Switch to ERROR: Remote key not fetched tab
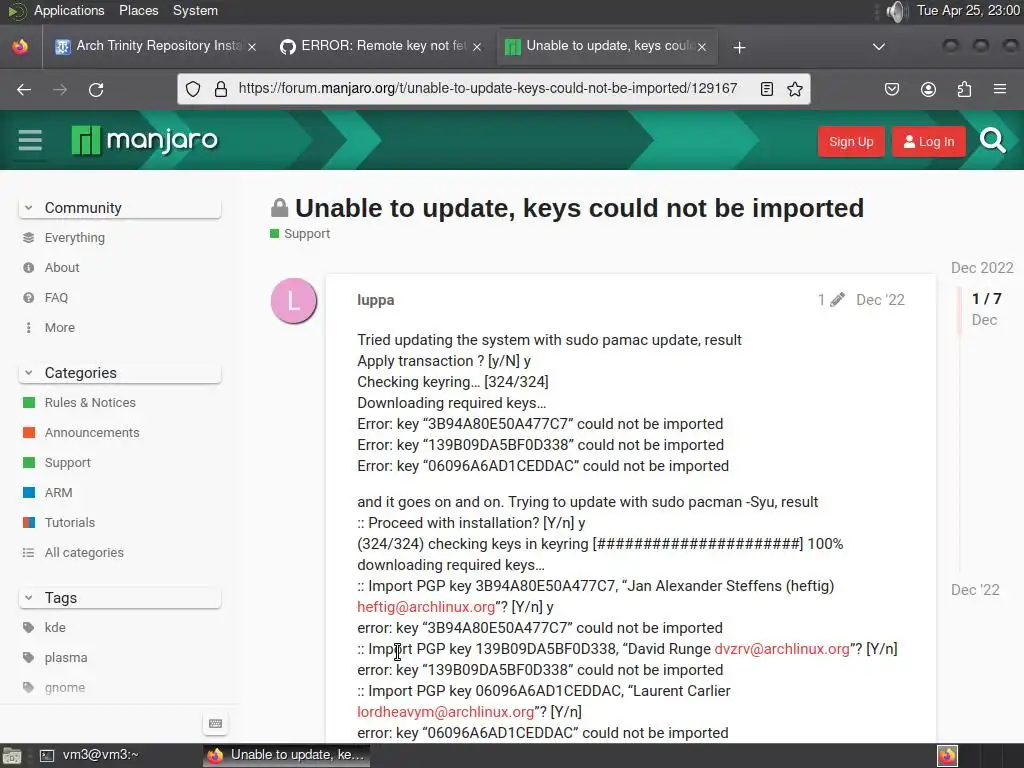This screenshot has height=768, width=1024. (381, 46)
